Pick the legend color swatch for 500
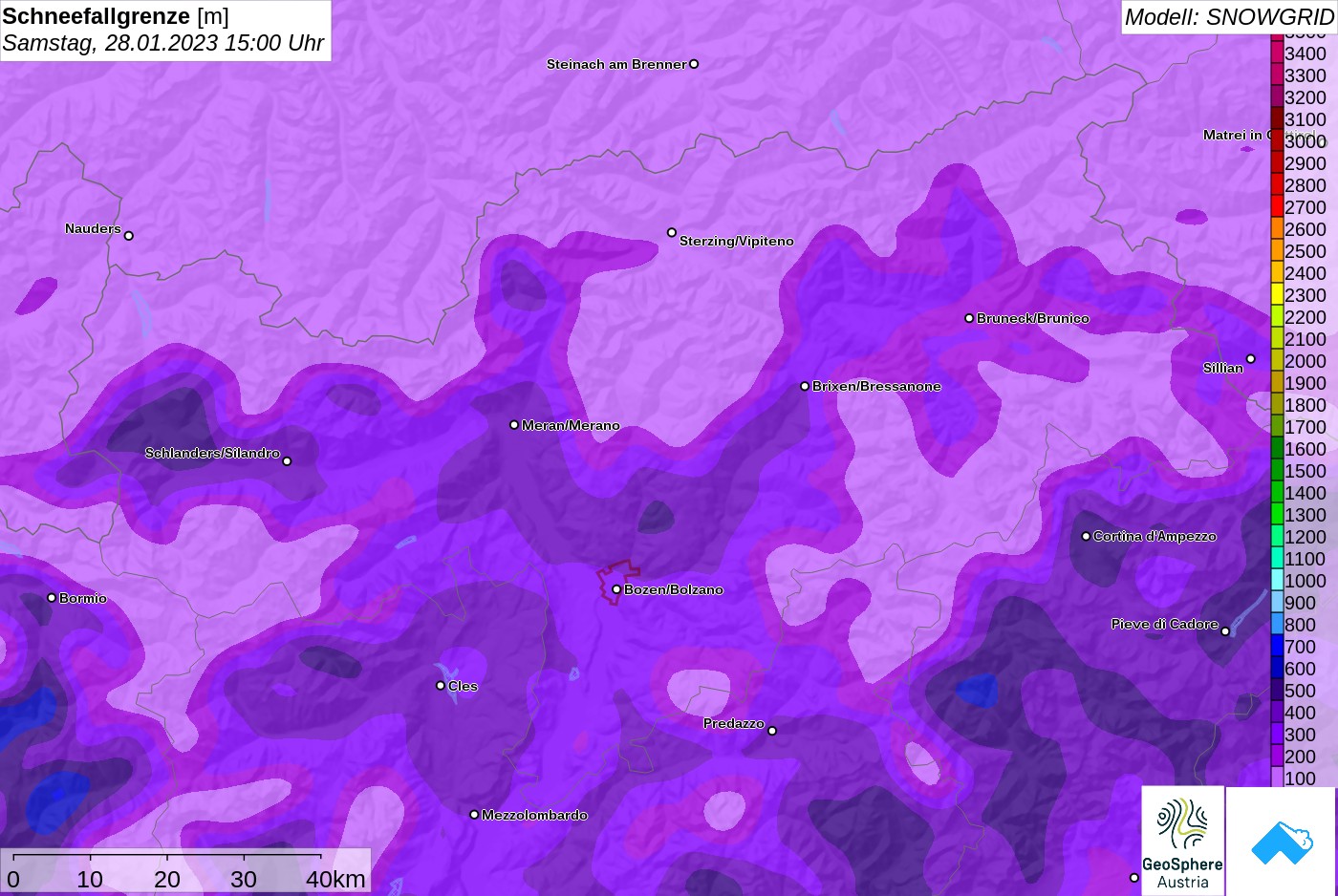1338x896 pixels. click(1277, 690)
